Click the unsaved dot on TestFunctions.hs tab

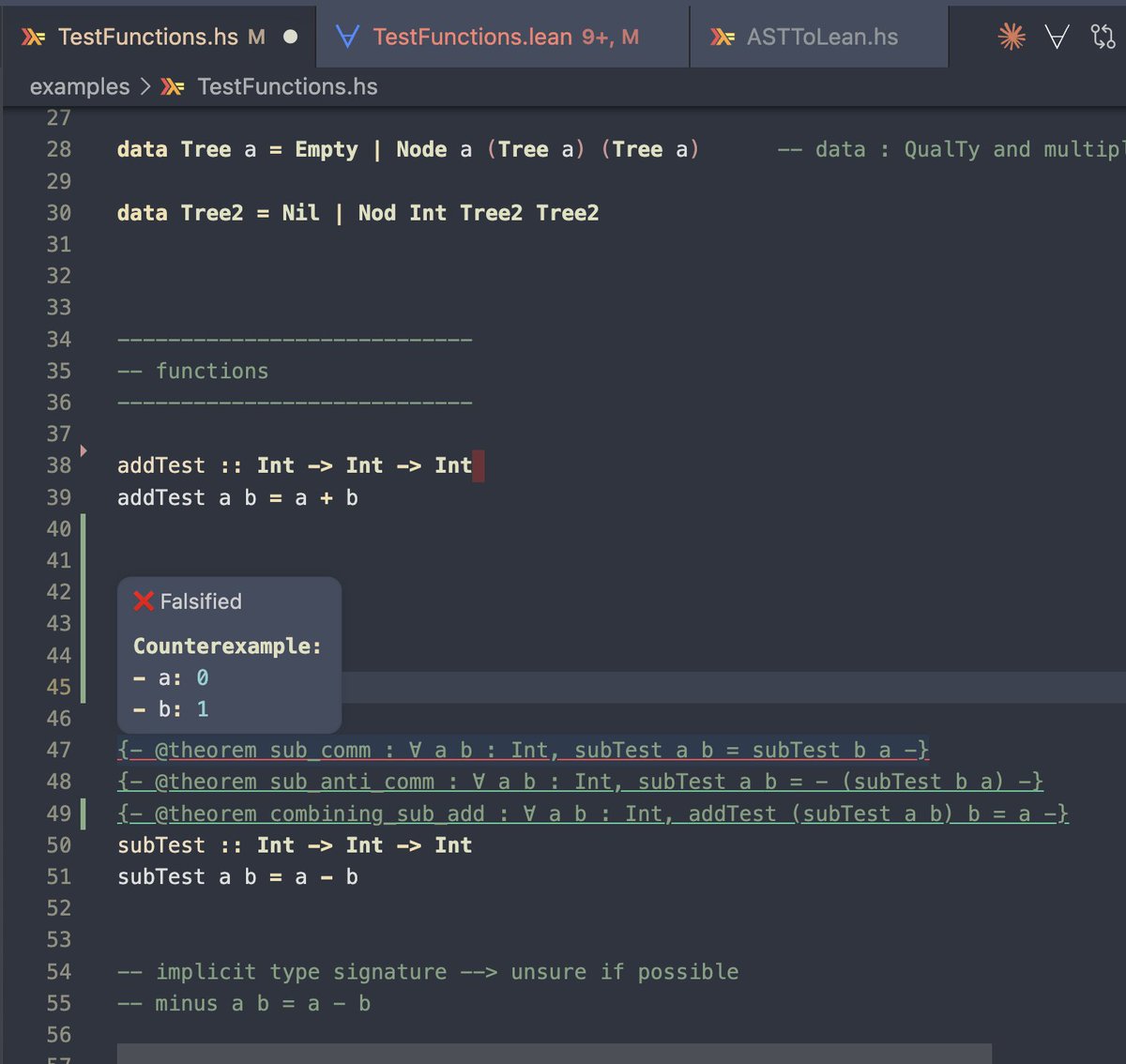[291, 37]
